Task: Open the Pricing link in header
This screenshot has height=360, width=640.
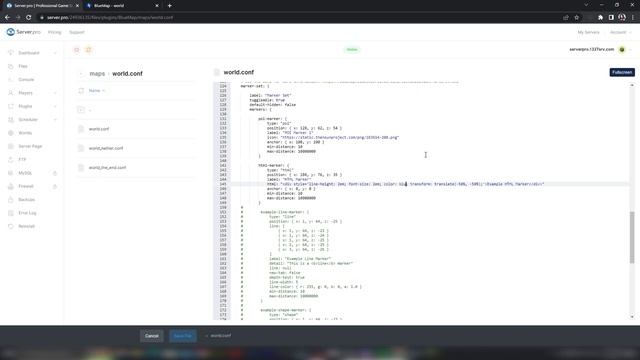Action: click(x=54, y=32)
